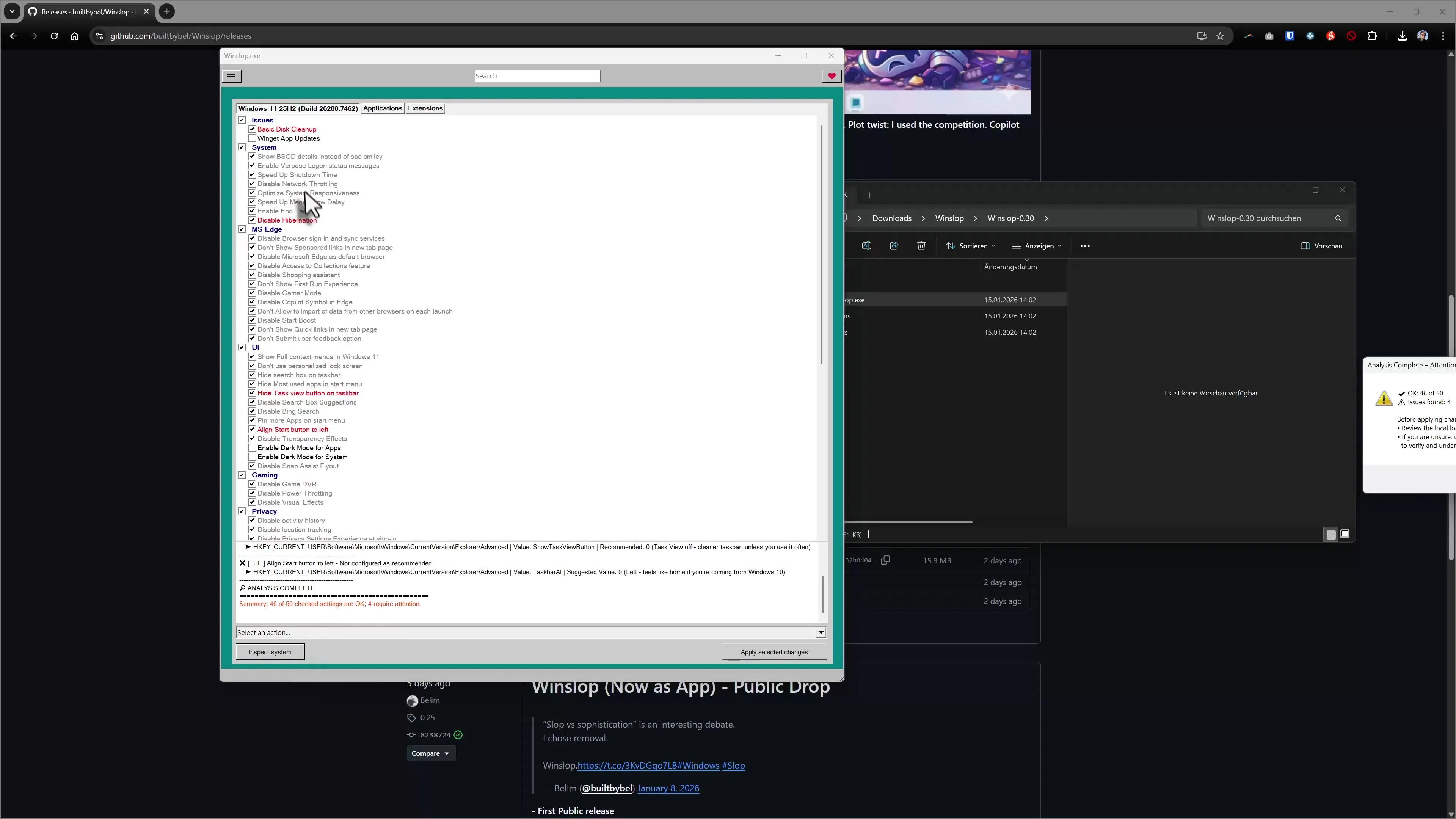This screenshot has width=1456, height=819.
Task: Click the rename icon in Explorer toolbar
Action: tap(866, 246)
